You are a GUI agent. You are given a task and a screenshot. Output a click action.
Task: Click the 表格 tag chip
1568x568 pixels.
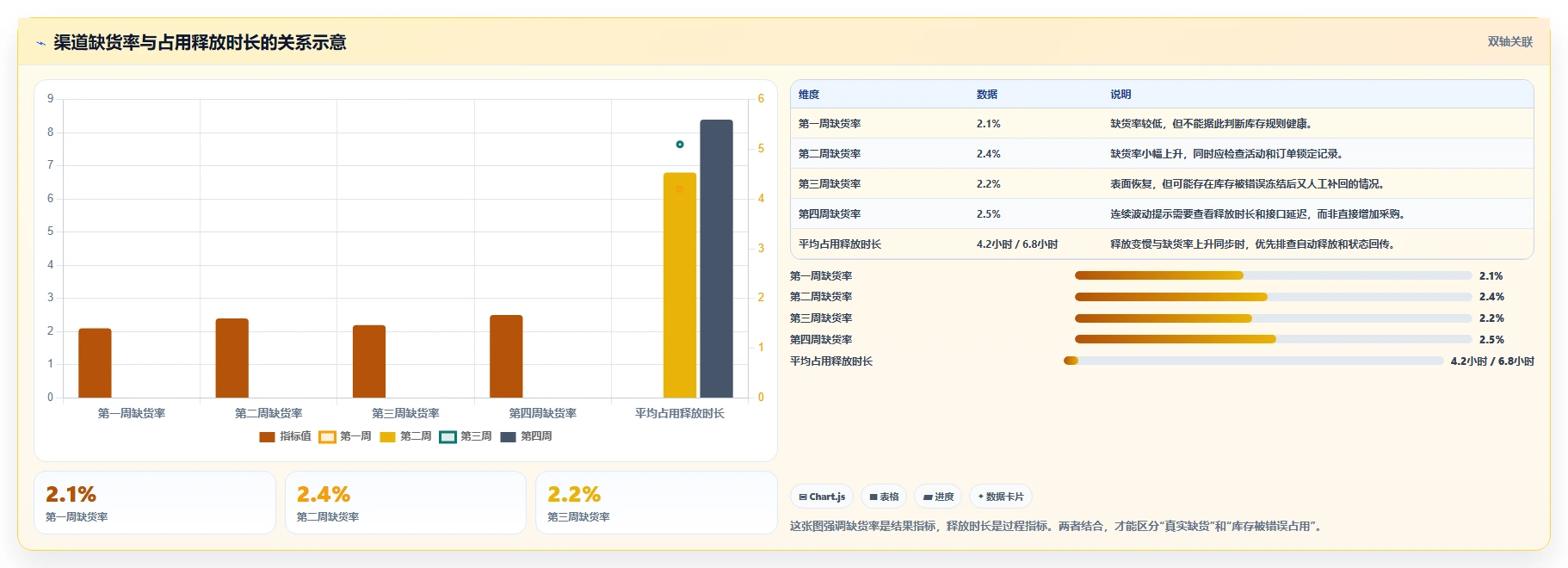point(884,497)
